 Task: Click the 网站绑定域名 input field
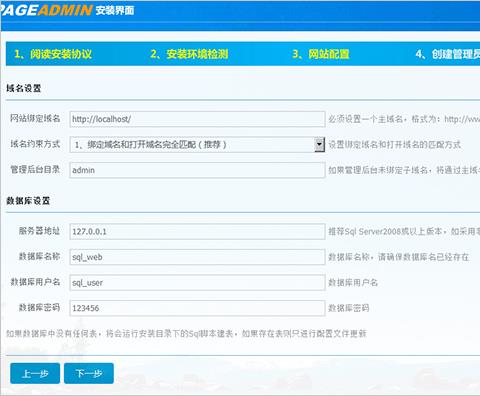(197, 119)
